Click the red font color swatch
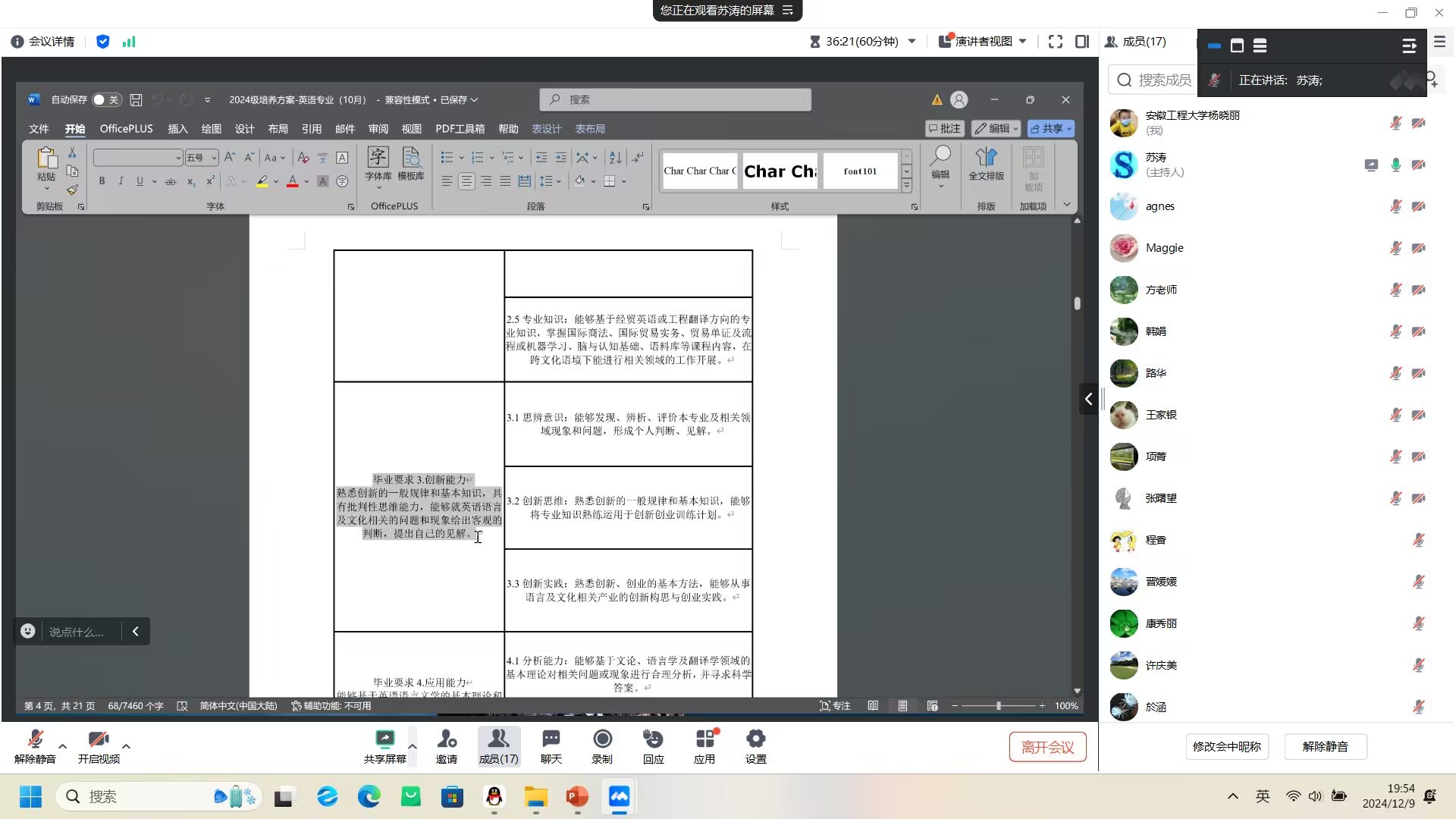1456x819 pixels. pos(292,181)
